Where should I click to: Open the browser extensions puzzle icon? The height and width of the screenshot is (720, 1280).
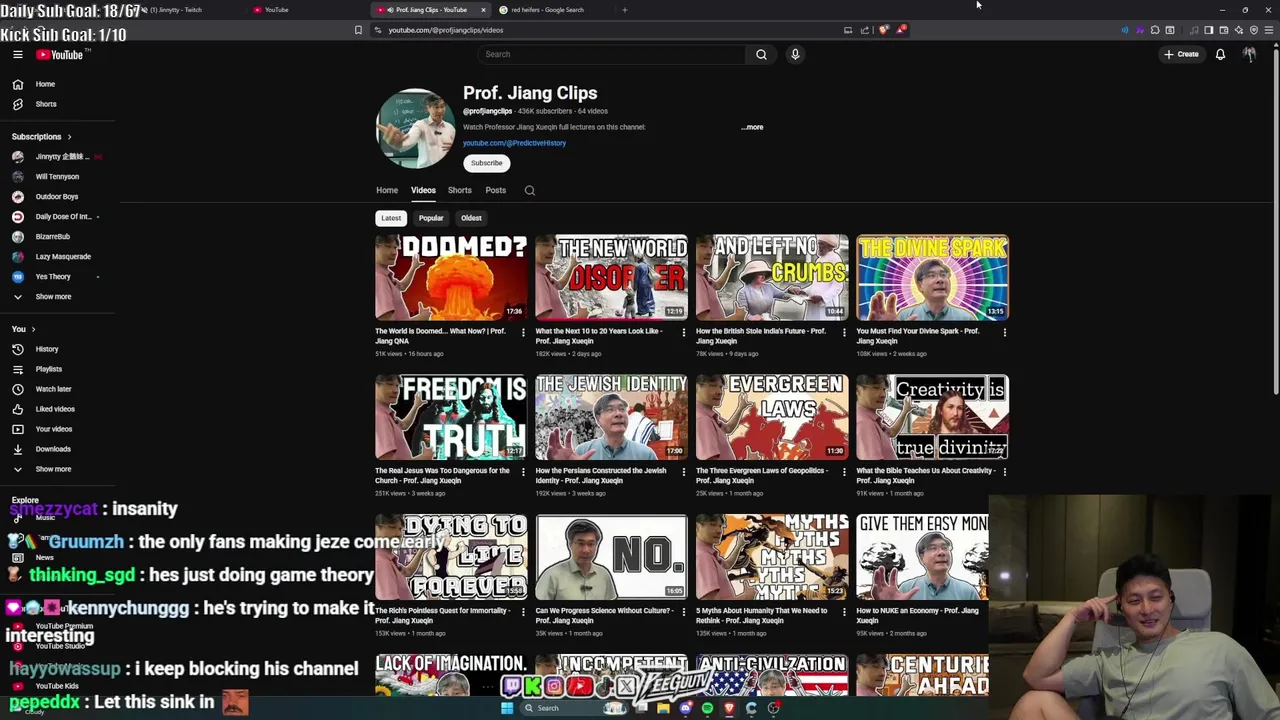coord(1155,30)
